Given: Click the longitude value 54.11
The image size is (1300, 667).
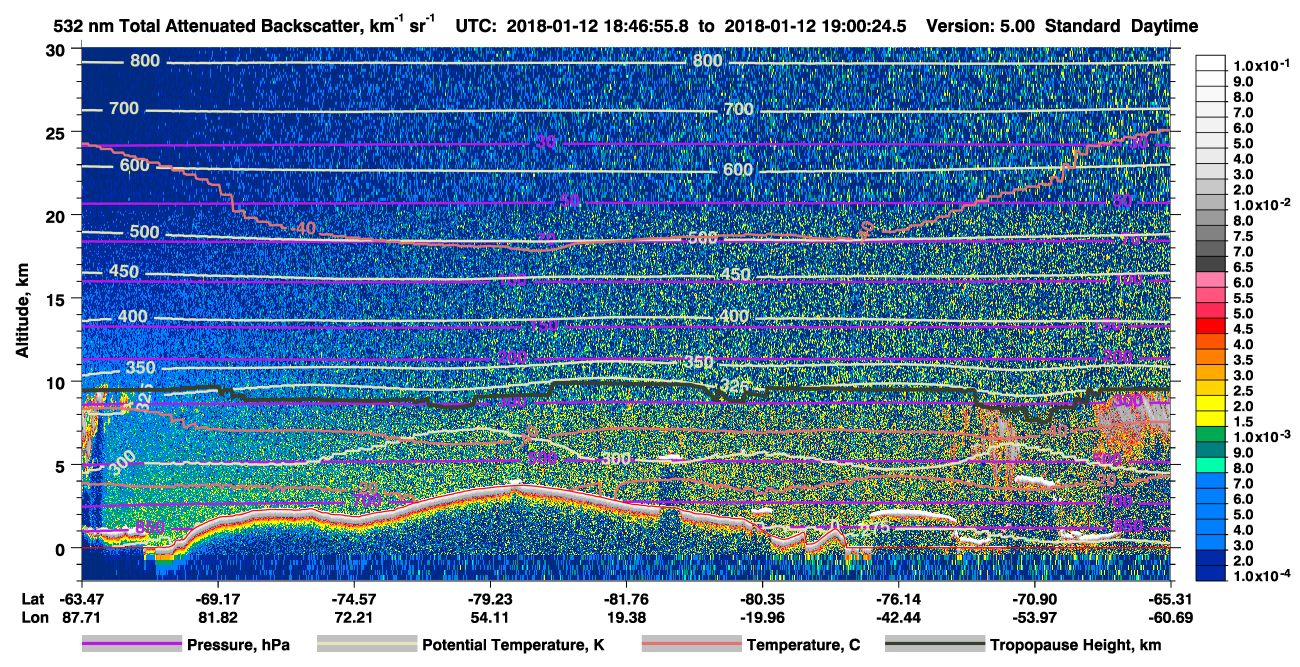Looking at the screenshot, I should (x=489, y=616).
